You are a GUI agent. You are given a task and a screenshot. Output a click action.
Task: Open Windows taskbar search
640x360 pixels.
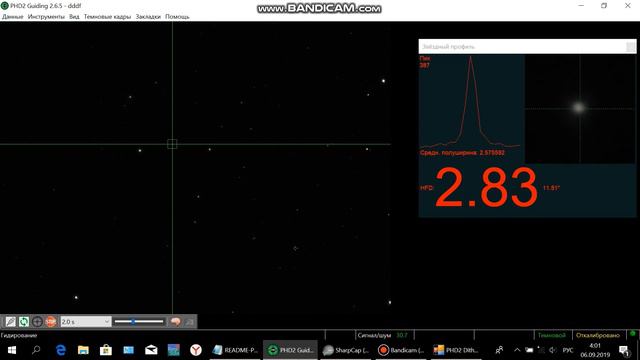(x=36, y=350)
